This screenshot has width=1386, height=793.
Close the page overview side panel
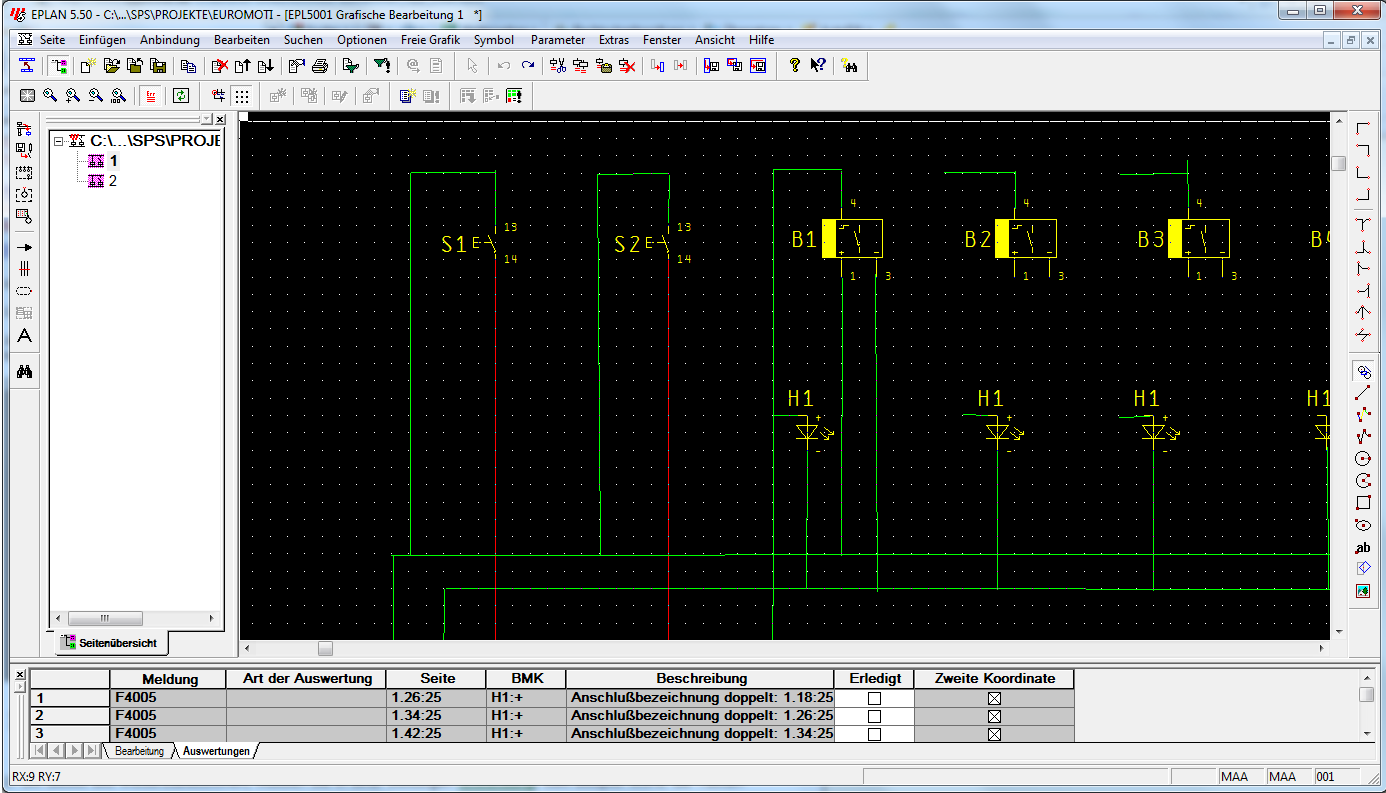(x=220, y=119)
